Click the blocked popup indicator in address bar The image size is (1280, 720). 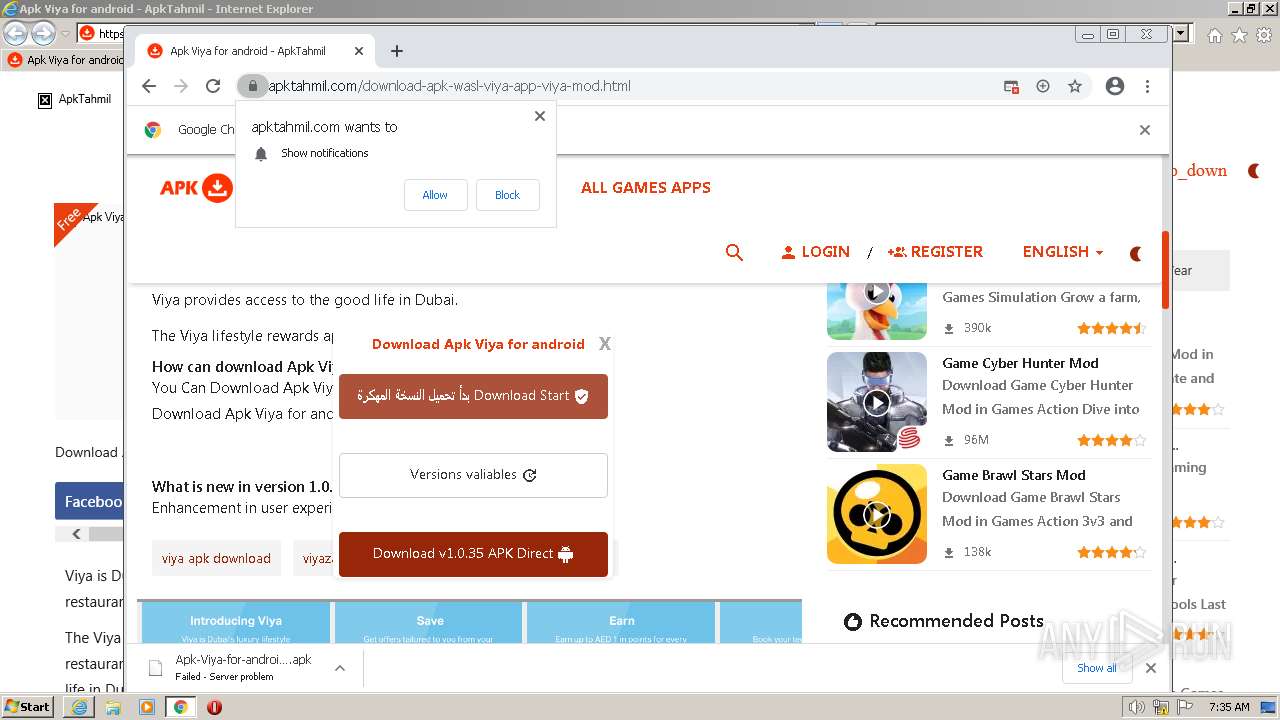tap(1011, 86)
